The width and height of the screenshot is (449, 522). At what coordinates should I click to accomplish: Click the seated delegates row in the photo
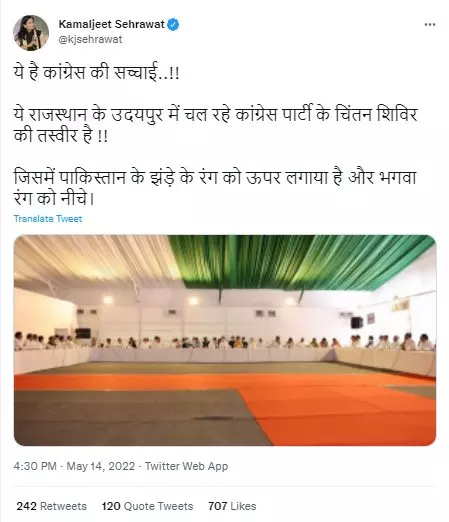pos(225,342)
